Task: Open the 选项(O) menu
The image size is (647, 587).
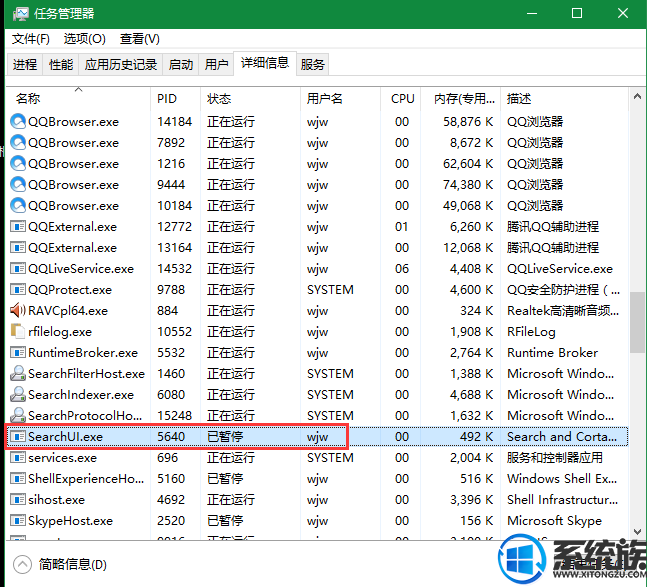Action: 85,39
